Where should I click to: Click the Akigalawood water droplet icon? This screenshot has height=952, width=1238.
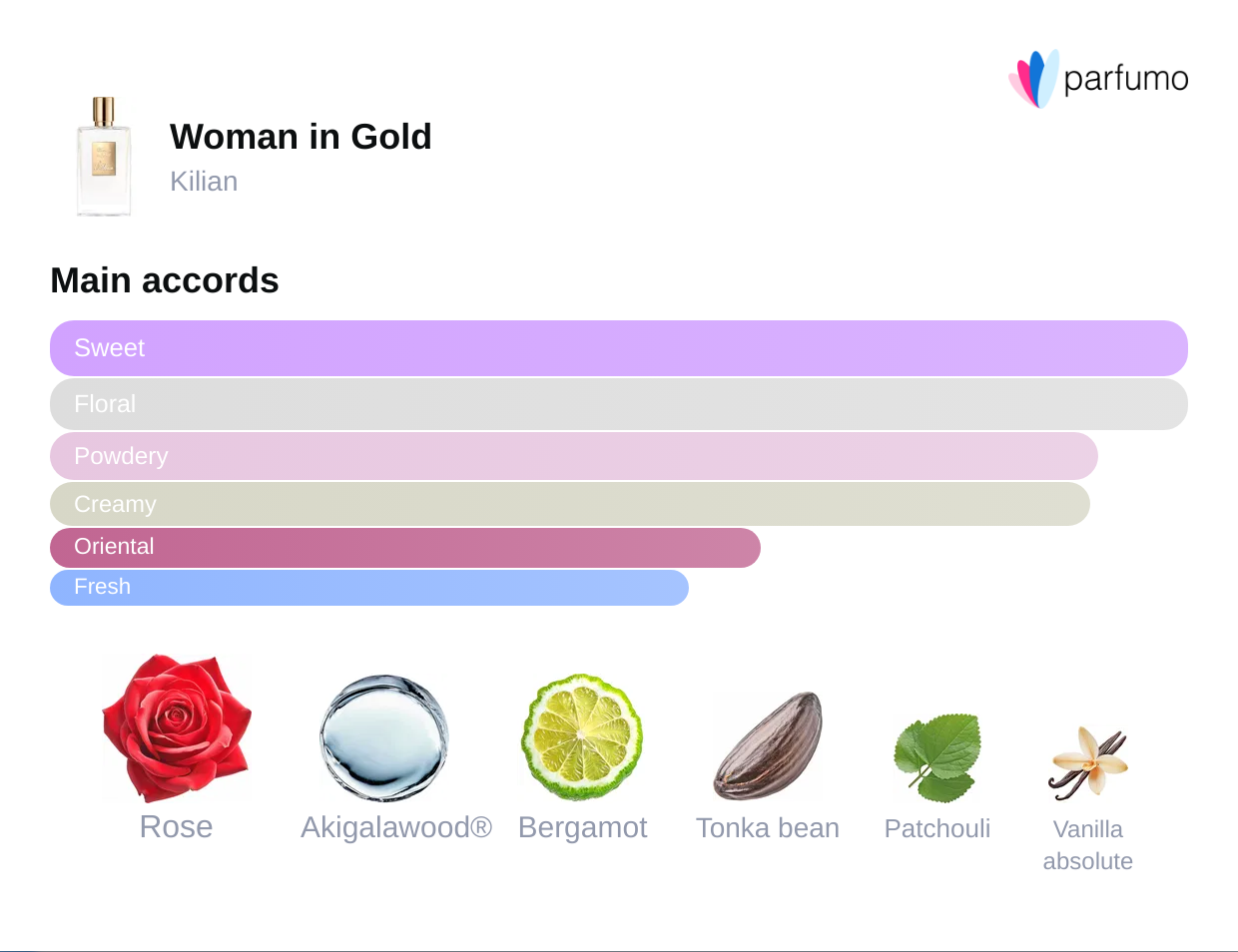[384, 737]
